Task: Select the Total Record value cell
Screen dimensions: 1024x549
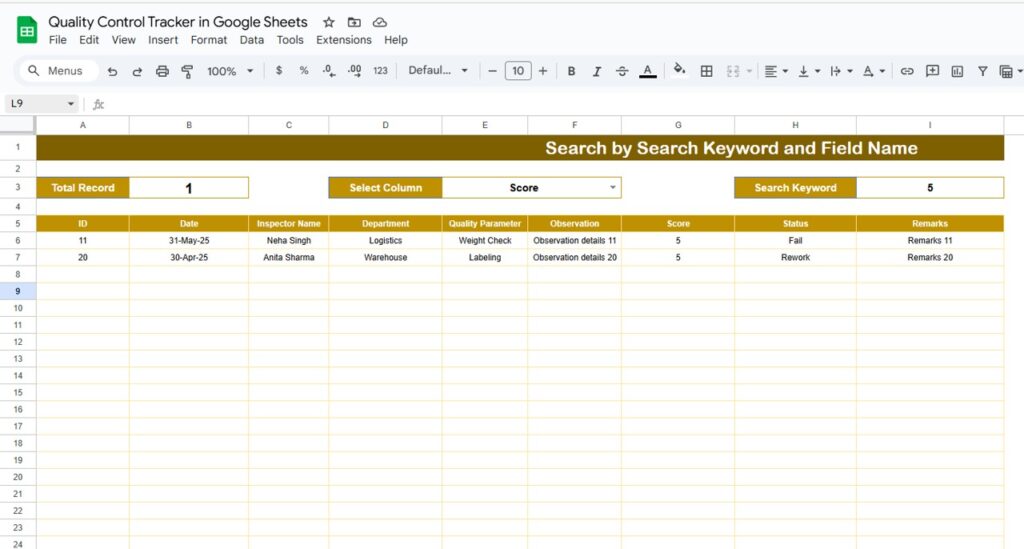Action: coord(189,187)
